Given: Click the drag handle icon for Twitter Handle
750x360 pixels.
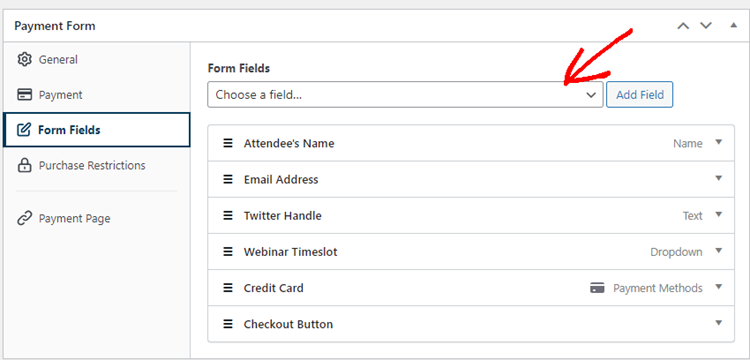Looking at the screenshot, I should [228, 215].
